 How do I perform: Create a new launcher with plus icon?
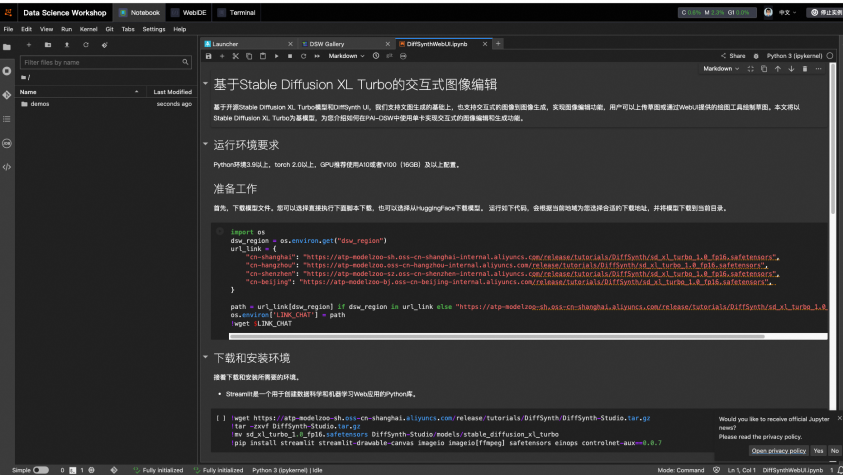(x=29, y=45)
